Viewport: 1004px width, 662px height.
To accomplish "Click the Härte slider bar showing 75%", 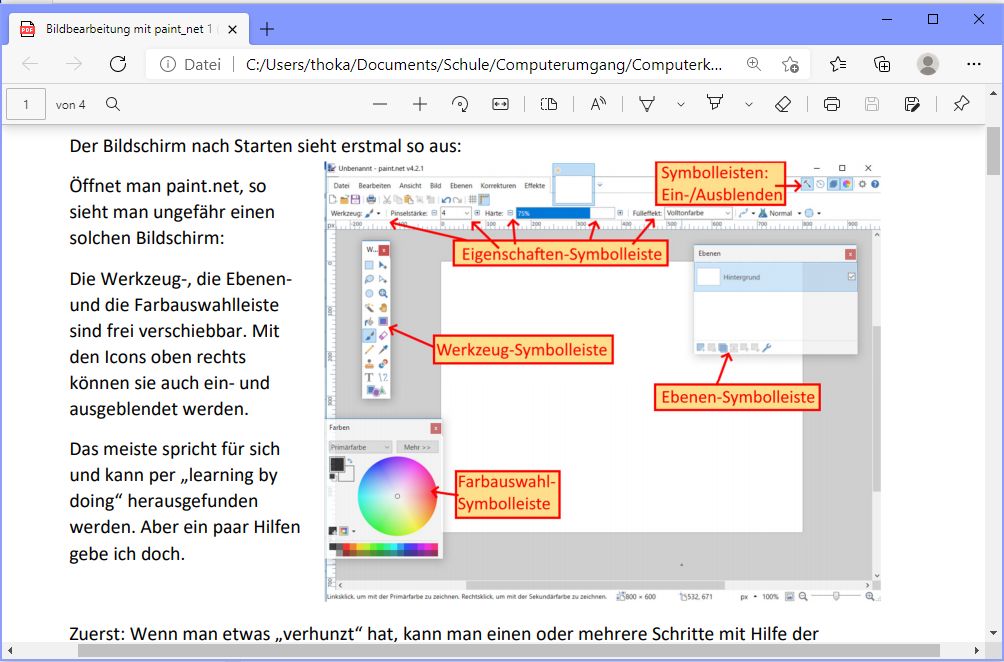I will click(x=565, y=213).
